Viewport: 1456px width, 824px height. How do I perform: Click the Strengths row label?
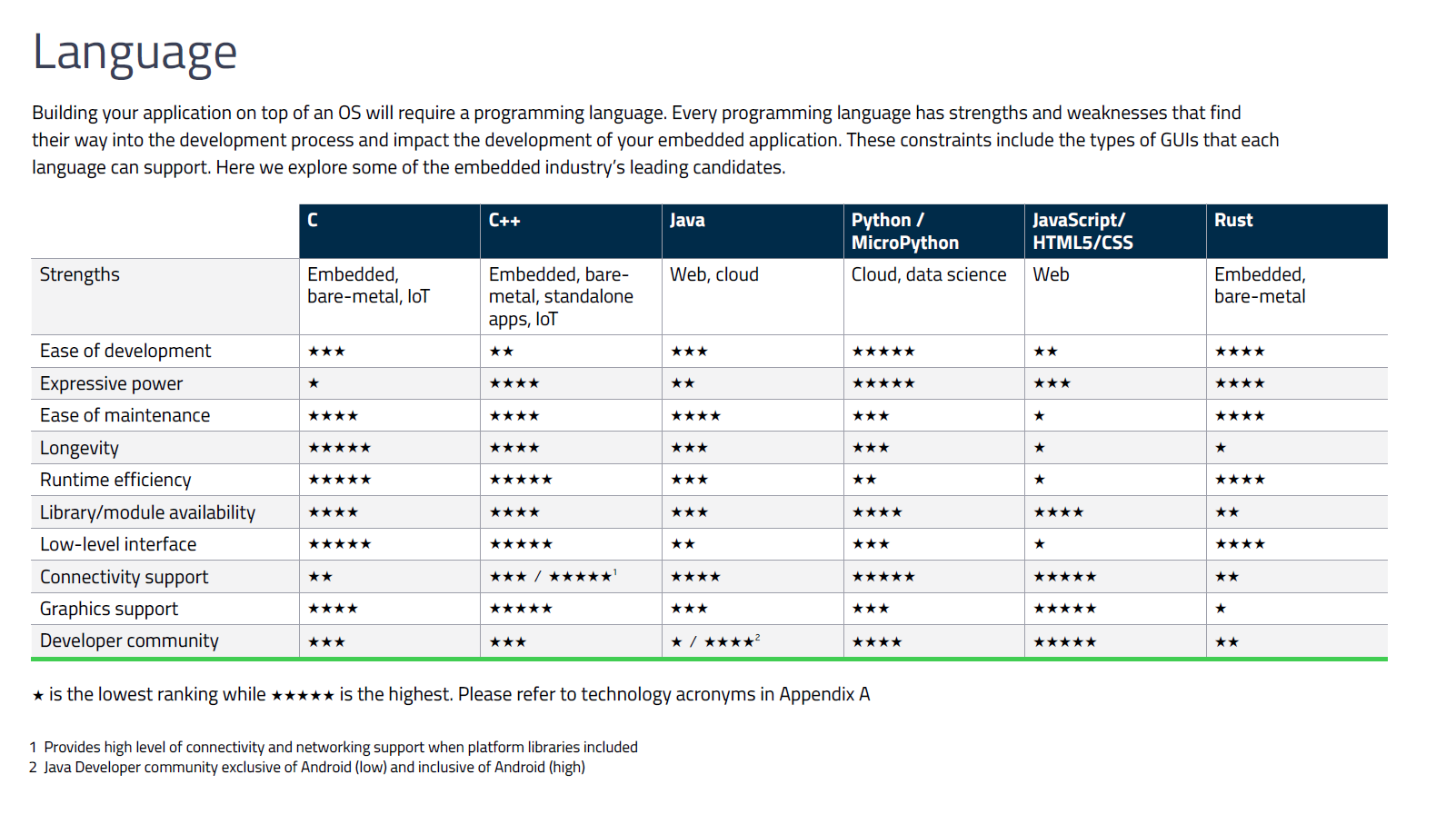tap(80, 274)
